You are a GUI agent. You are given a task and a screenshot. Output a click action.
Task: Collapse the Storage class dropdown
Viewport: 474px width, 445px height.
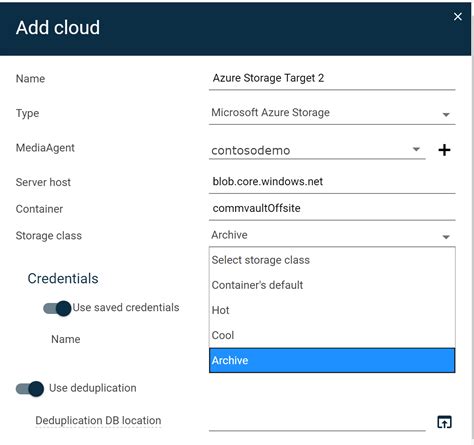(x=332, y=235)
